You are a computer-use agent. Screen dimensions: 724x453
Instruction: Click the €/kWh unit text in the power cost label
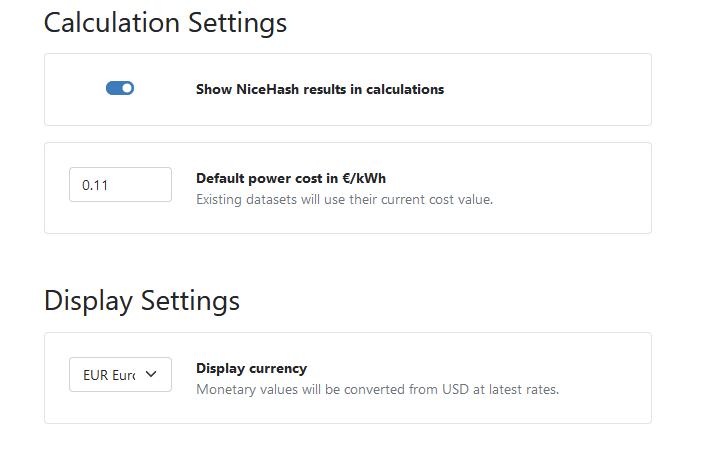point(364,178)
